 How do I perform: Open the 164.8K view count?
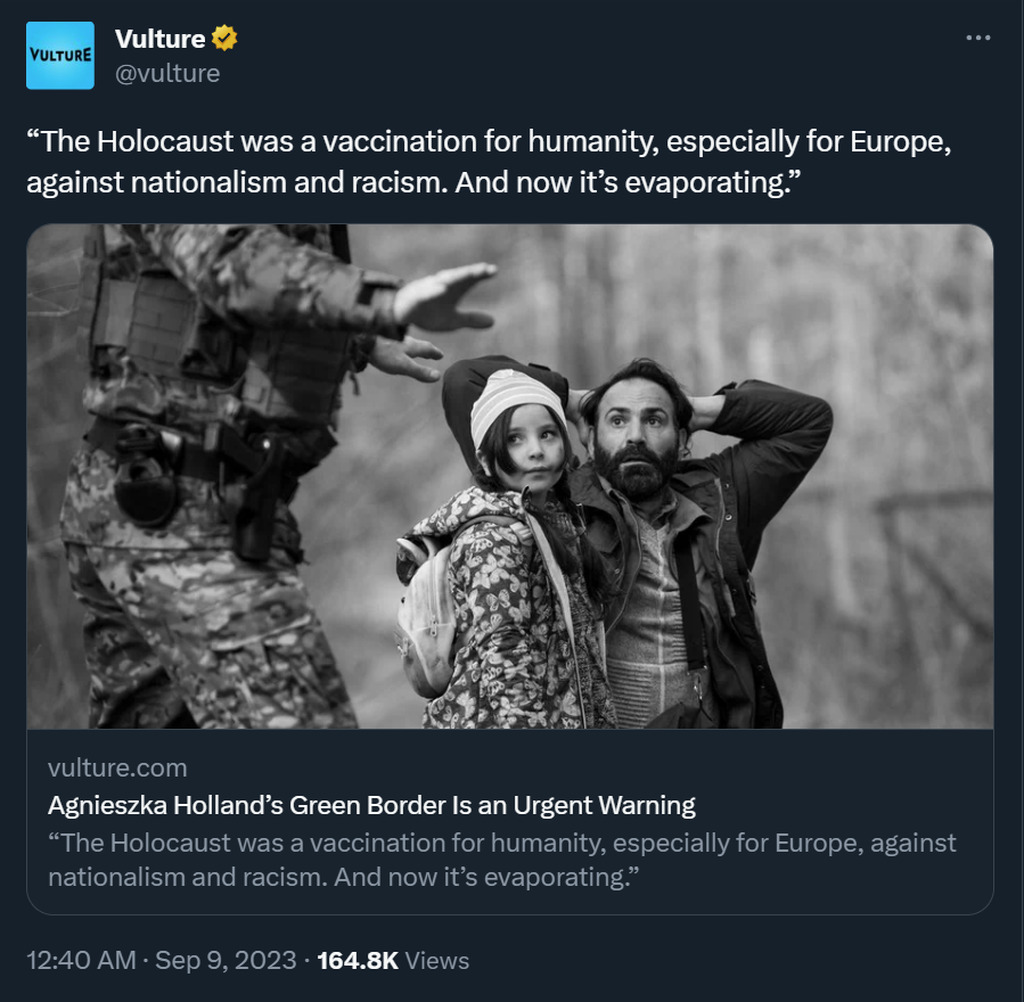(357, 960)
